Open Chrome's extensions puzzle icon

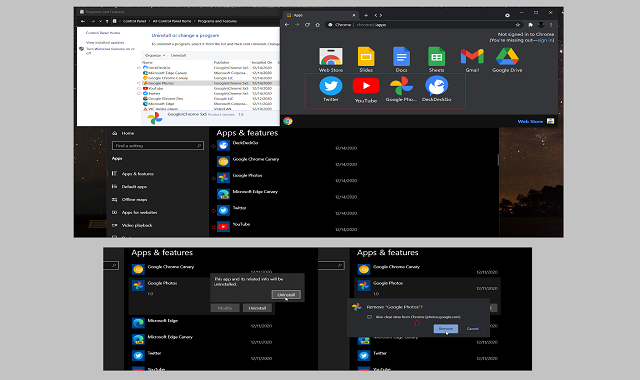pos(530,25)
